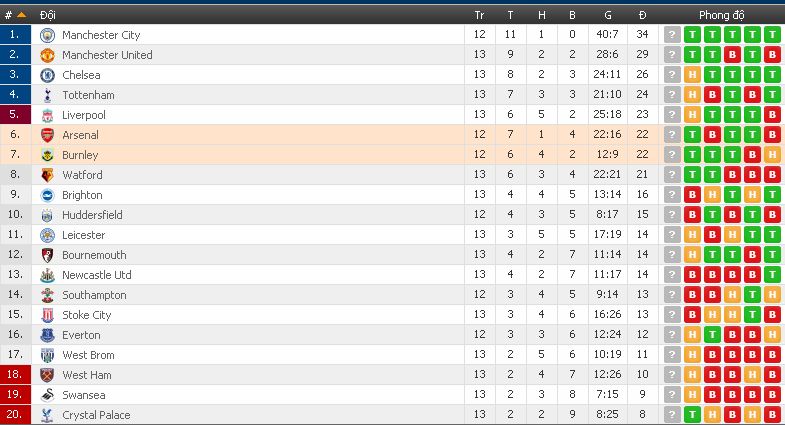Open Liverpool team link
Screen dimensions: 785x425
[x=83, y=115]
